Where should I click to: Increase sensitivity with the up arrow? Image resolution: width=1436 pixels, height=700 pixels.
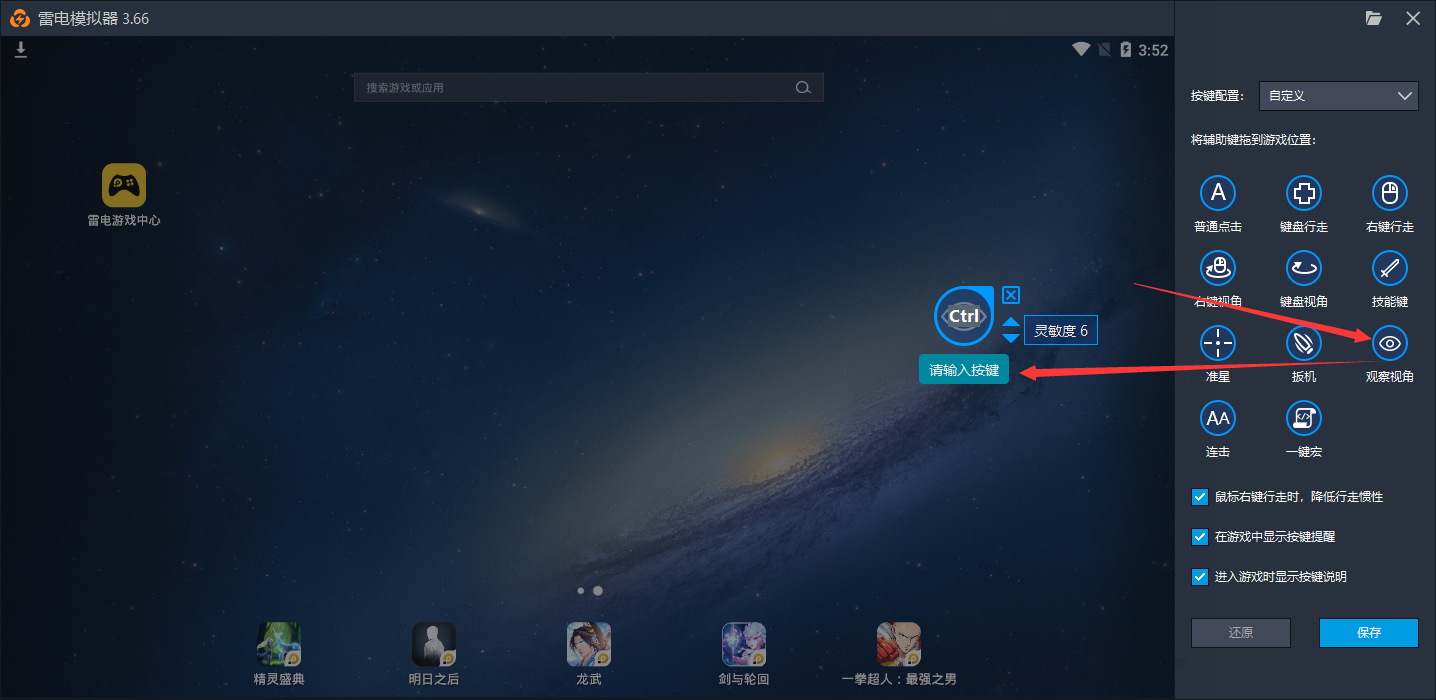pos(1011,322)
